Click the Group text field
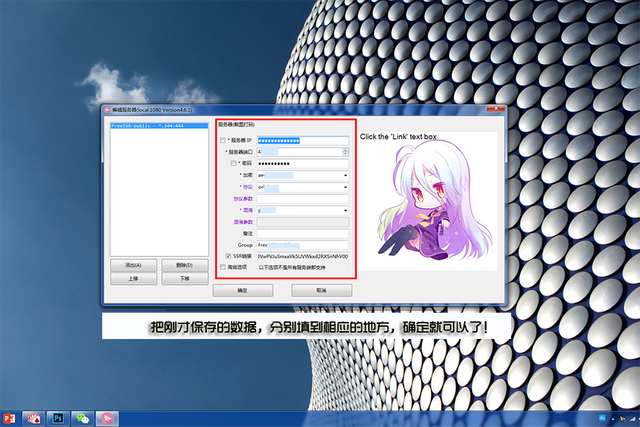This screenshot has width=640, height=427. click(303, 245)
